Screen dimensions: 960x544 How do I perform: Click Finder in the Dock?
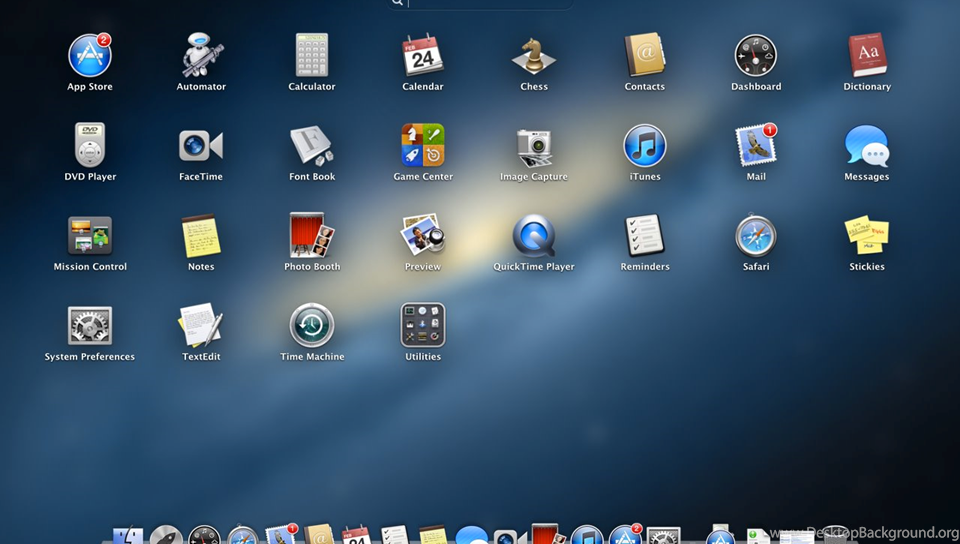point(128,535)
